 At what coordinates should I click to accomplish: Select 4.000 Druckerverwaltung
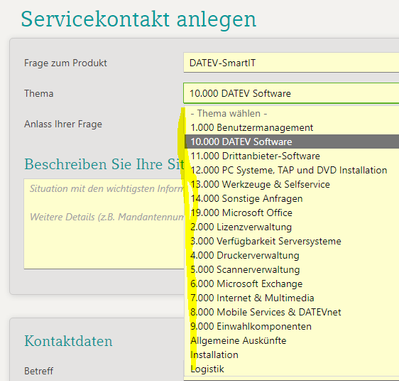pos(292,255)
